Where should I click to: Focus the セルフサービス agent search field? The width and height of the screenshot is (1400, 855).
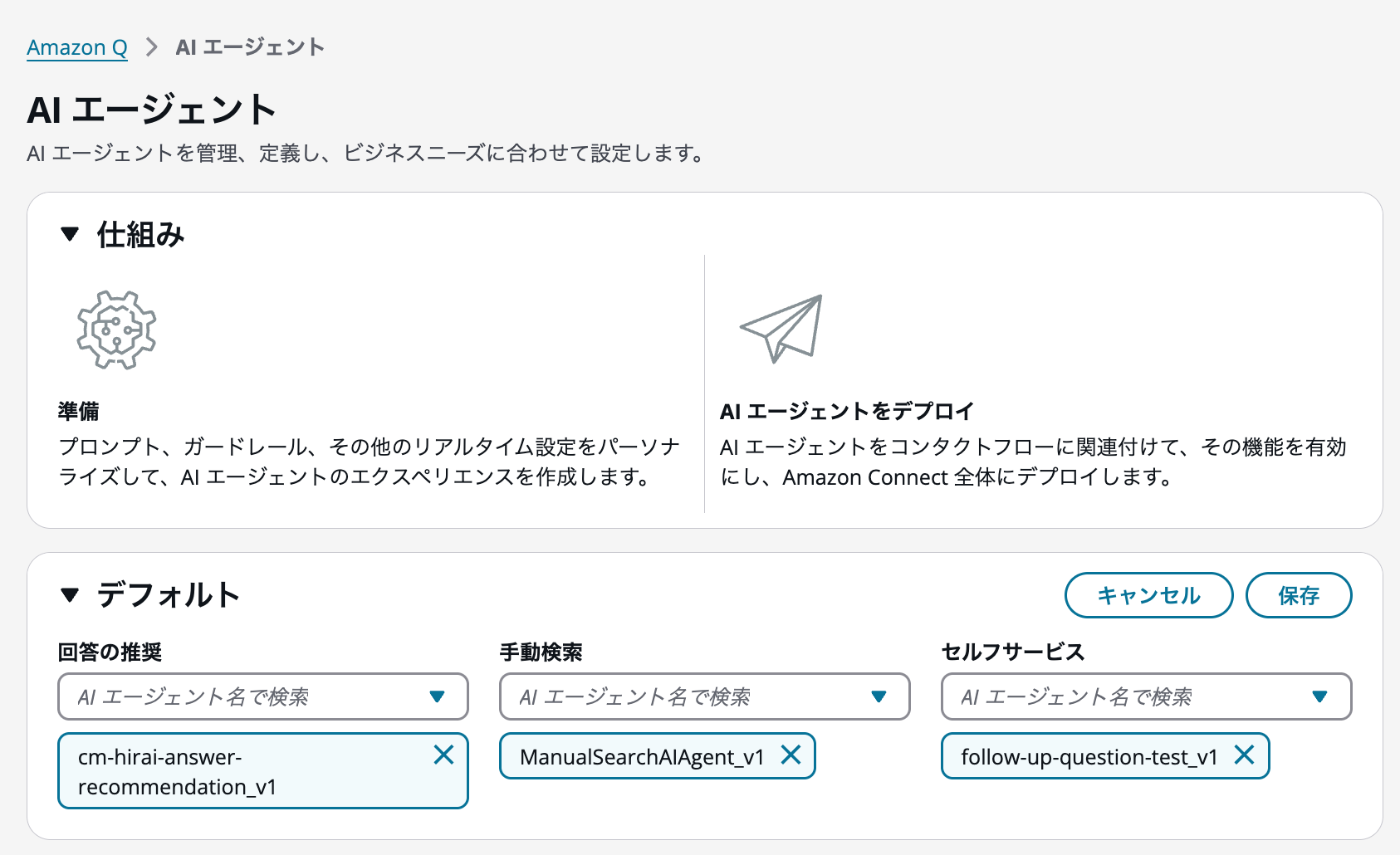coord(1147,696)
